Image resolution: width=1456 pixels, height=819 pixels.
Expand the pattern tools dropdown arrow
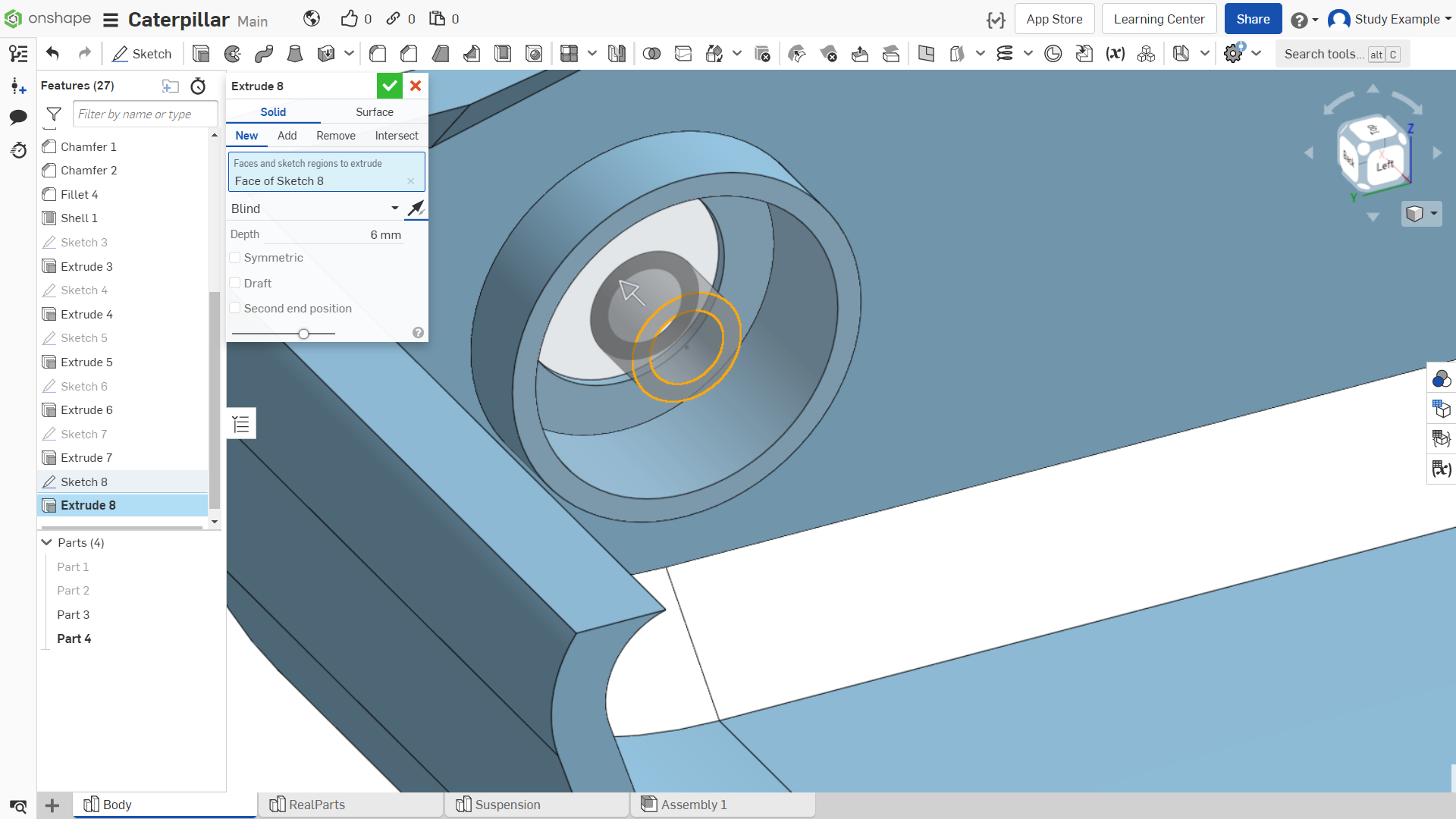click(x=592, y=53)
